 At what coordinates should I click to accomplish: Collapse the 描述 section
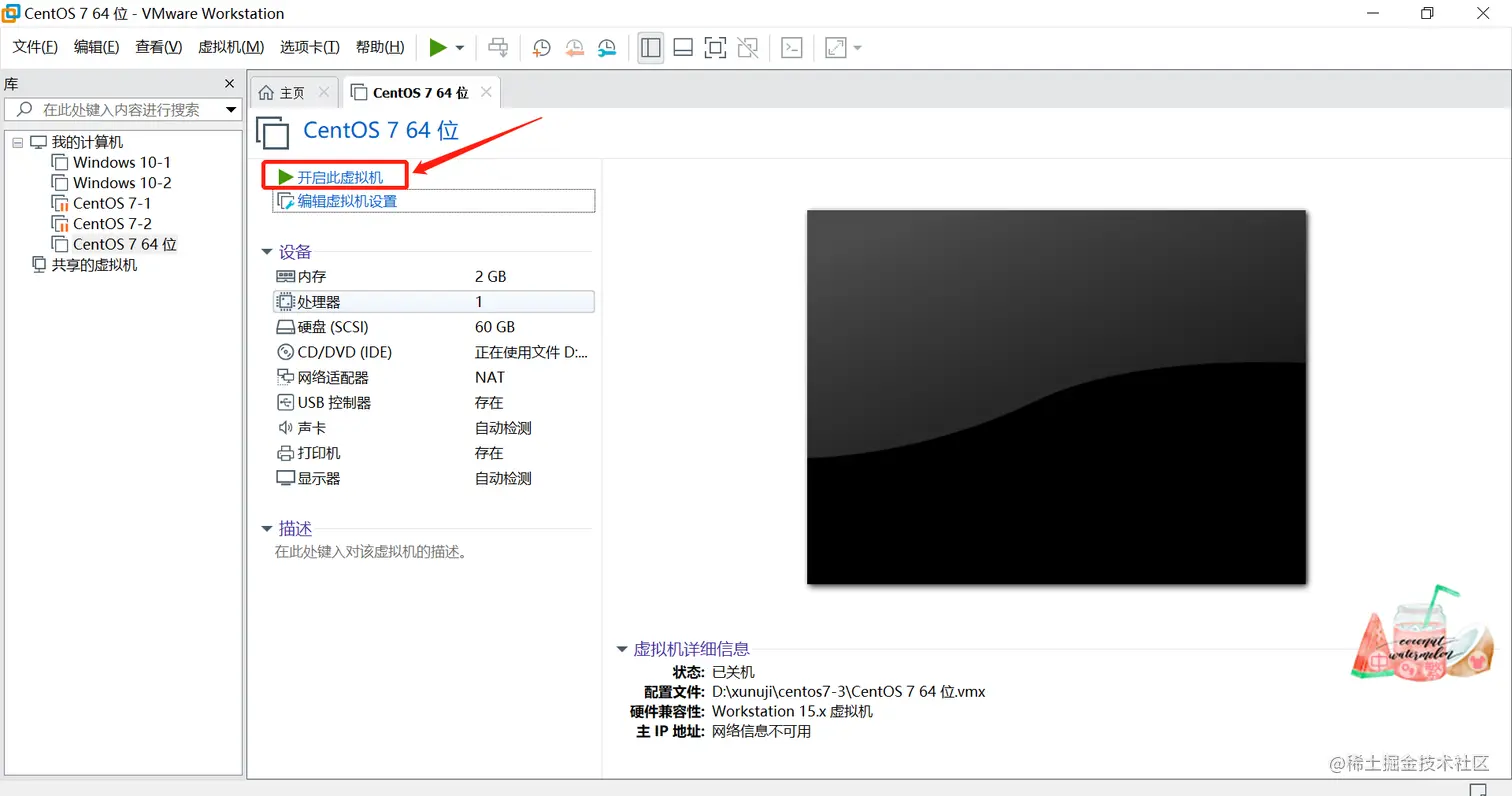tap(267, 529)
